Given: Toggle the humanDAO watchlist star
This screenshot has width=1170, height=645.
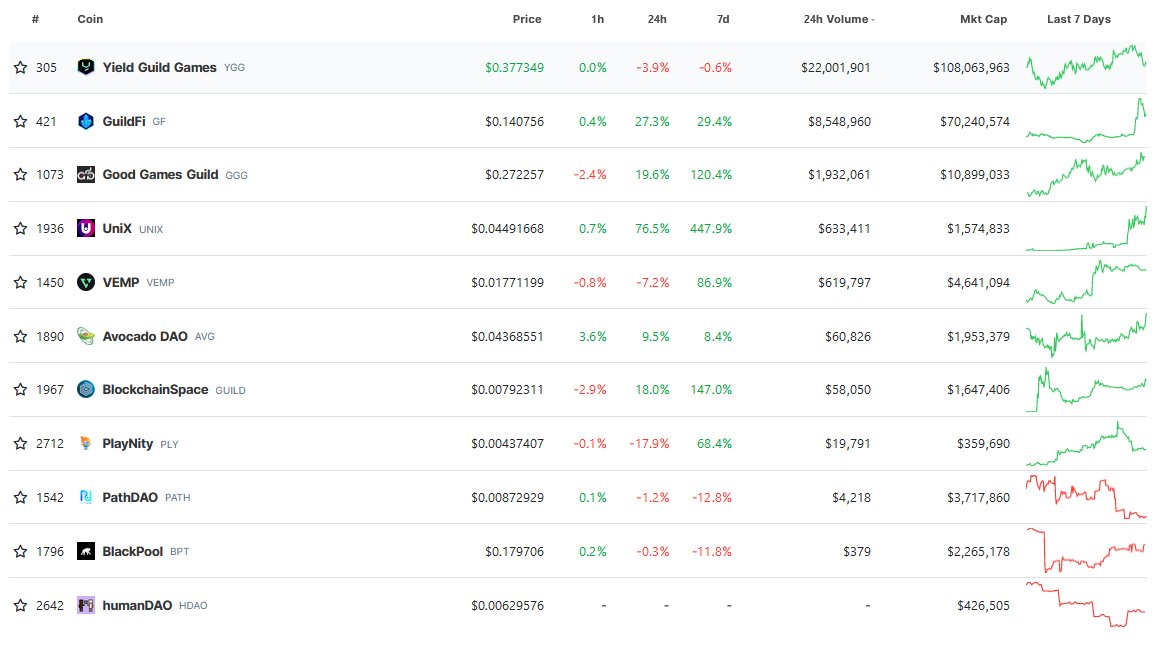Looking at the screenshot, I should point(20,605).
